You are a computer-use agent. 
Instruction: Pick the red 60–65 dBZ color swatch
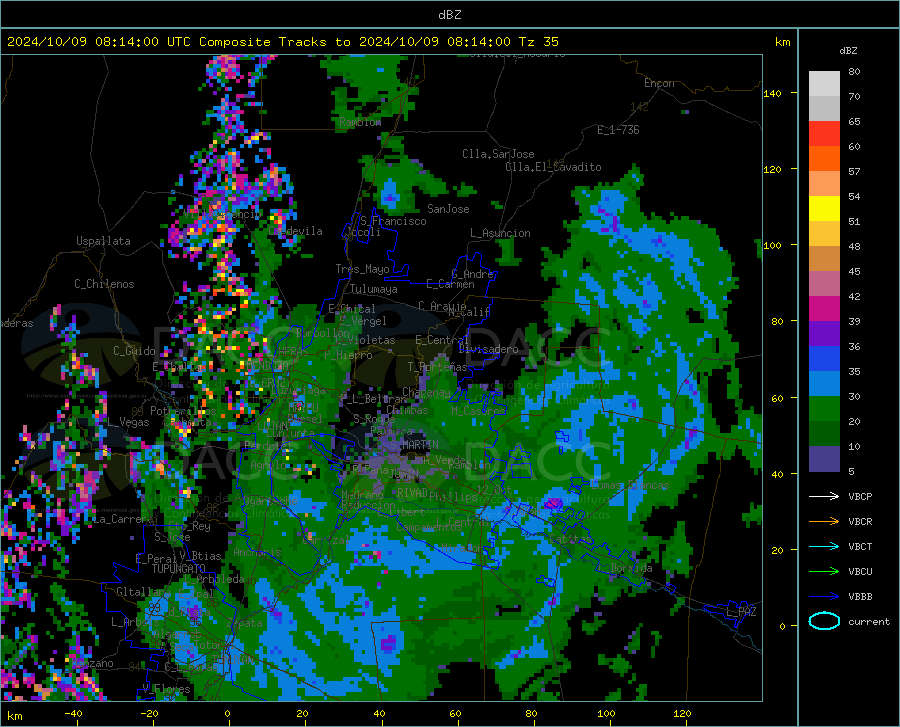click(824, 134)
